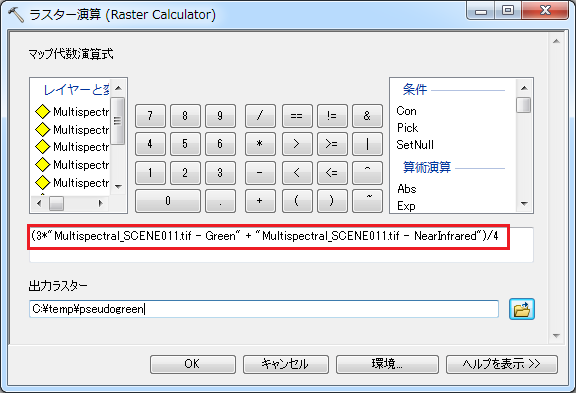This screenshot has height=393, width=576.
Task: Insert the plus operator
Action: (x=260, y=201)
